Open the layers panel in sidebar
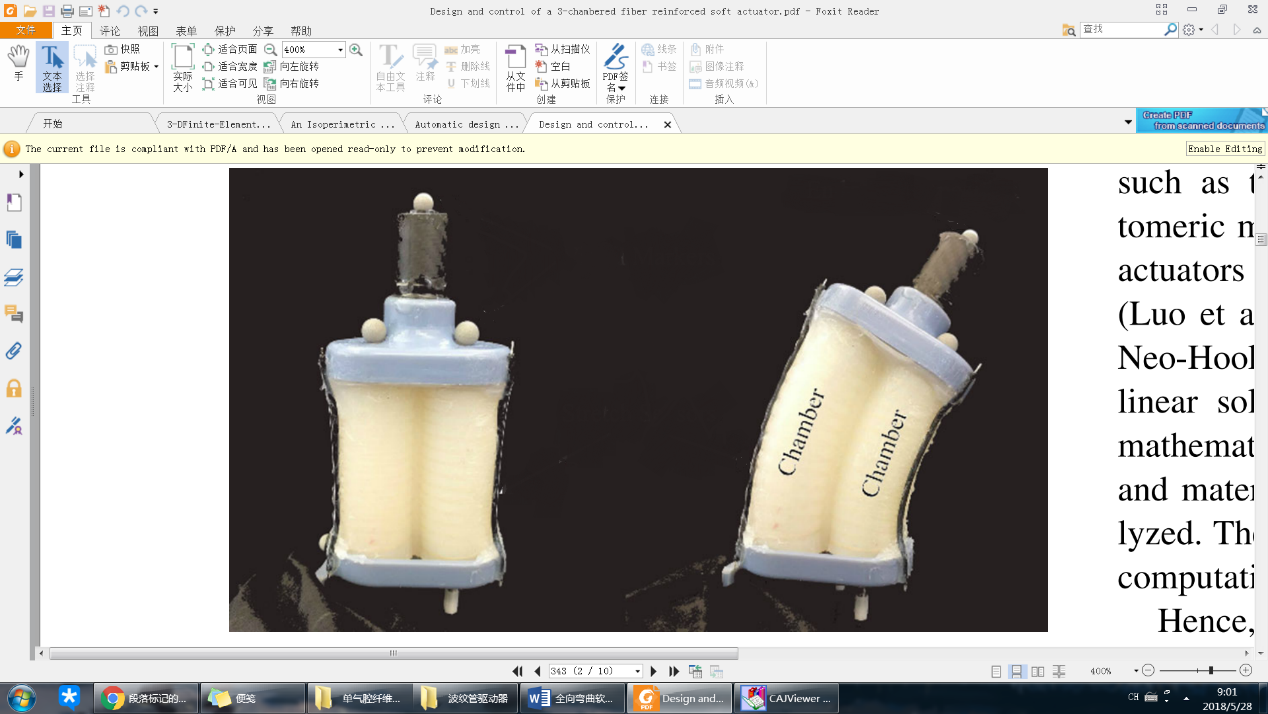The height and width of the screenshot is (714, 1268). point(14,277)
